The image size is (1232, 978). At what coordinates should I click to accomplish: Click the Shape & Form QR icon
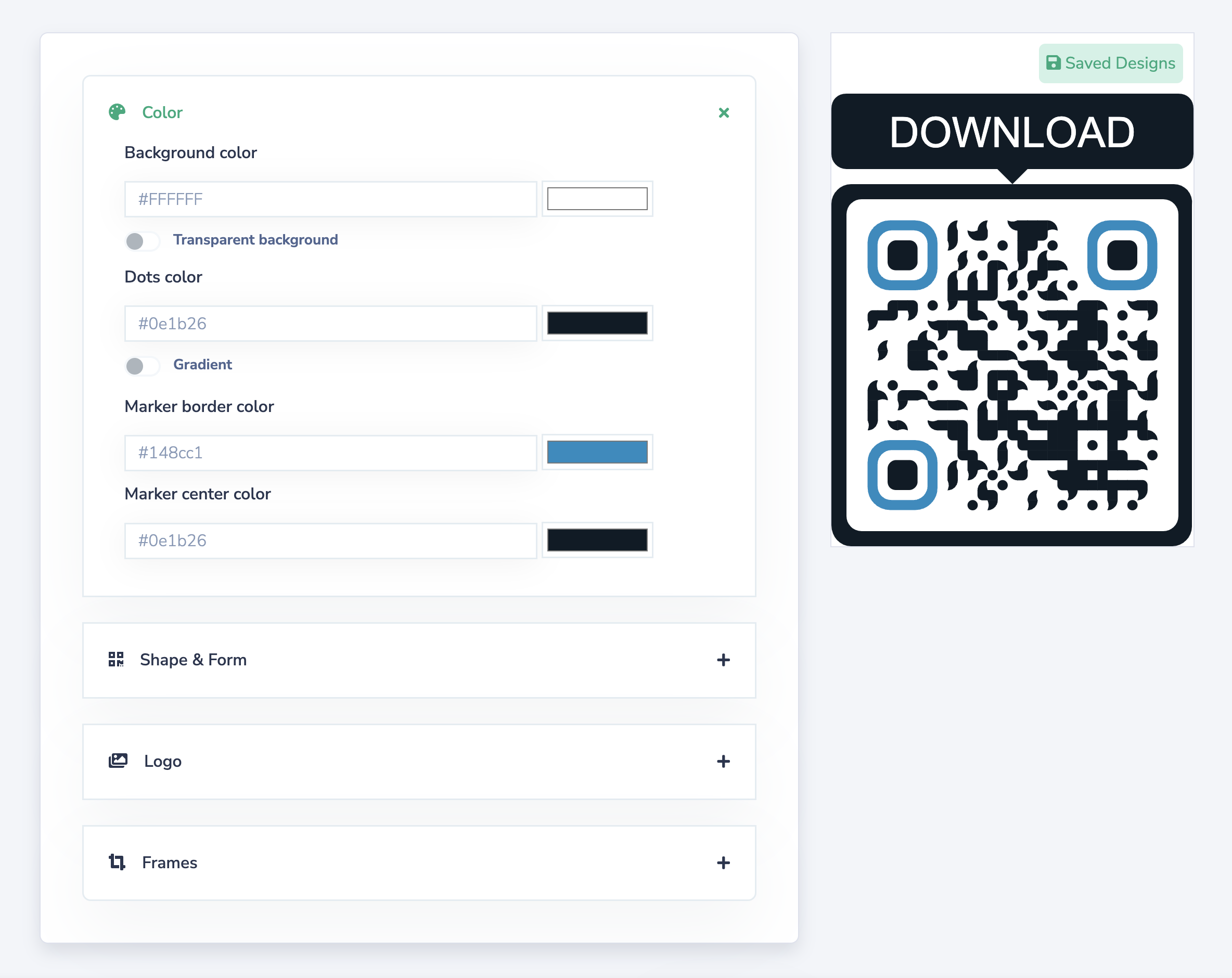(116, 659)
